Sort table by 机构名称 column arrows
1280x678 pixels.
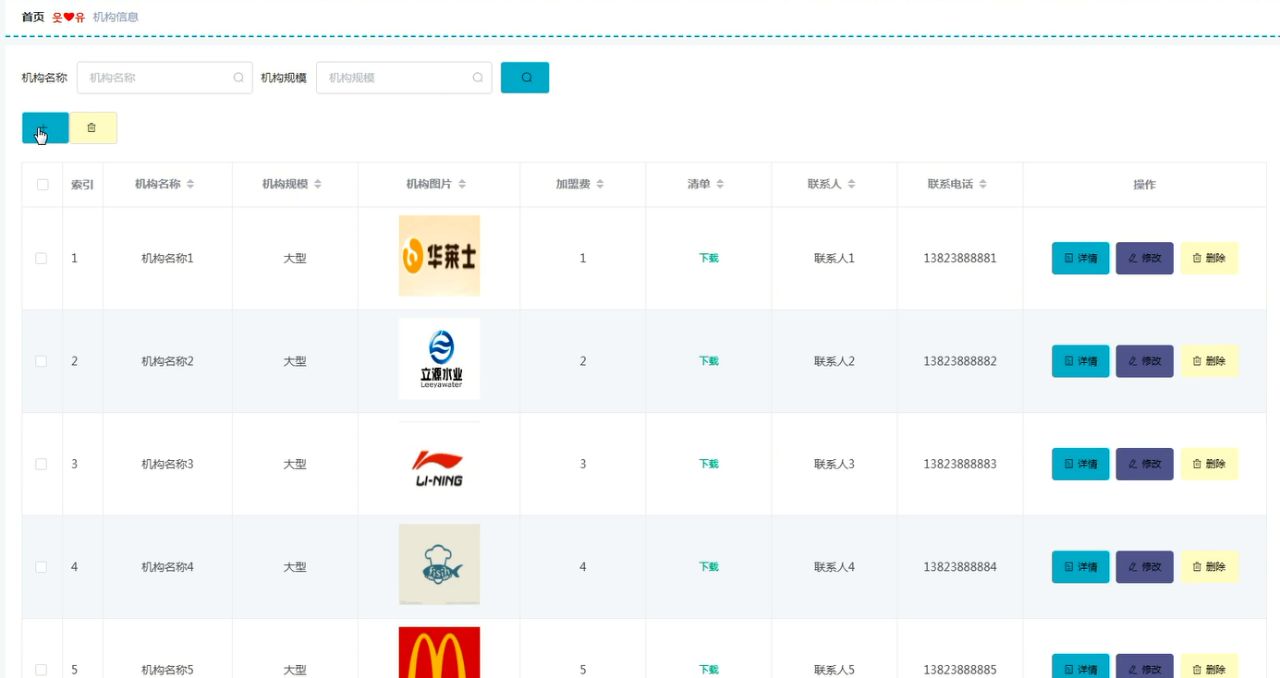[190, 185]
